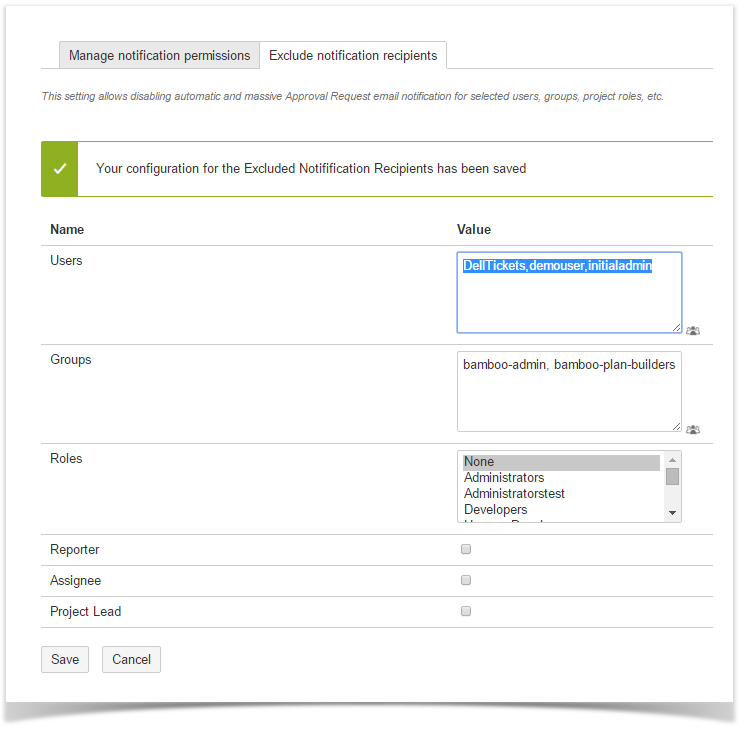Click the Cancel button
Image resolution: width=747 pixels, height=731 pixels.
(x=131, y=660)
